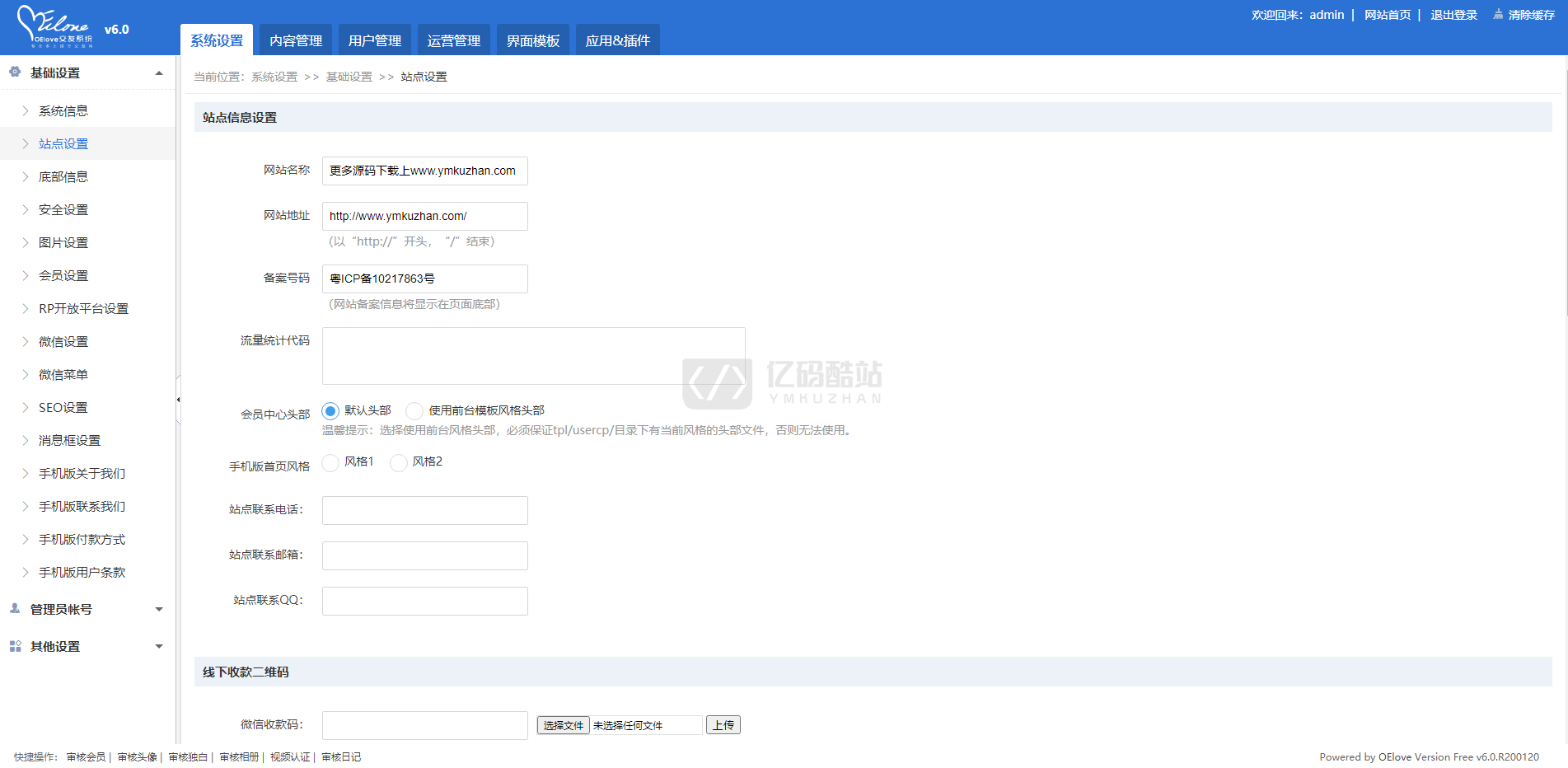This screenshot has height=768, width=1568.
Task: Open SEO设置 in the sidebar
Action: (x=63, y=407)
